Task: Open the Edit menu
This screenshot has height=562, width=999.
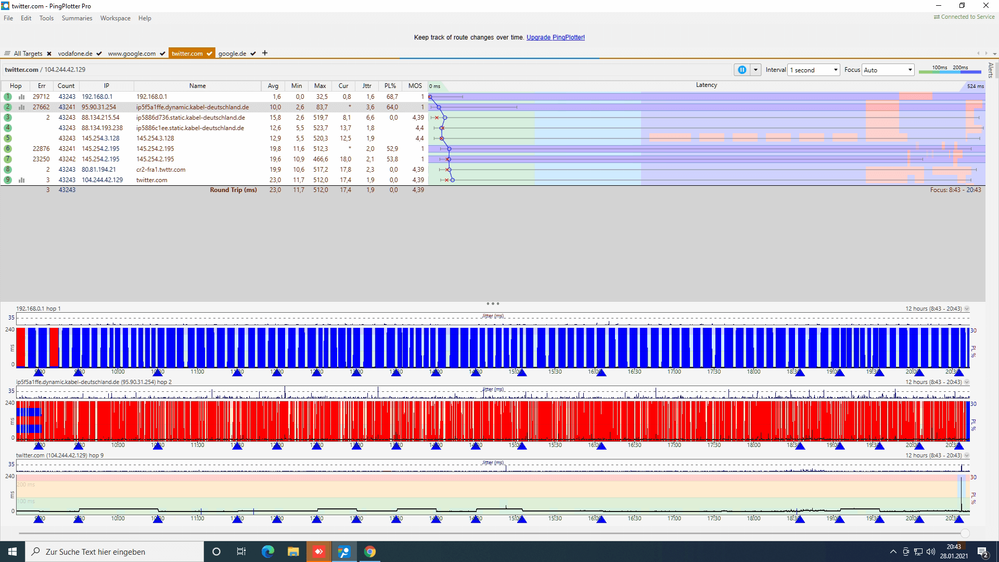Action: click(26, 18)
